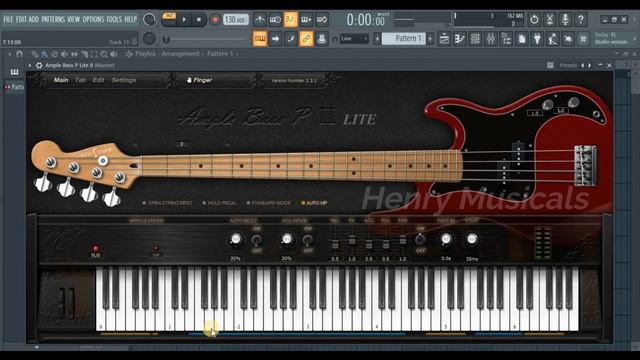Click the plus button next to Pattern 1
640x360 pixels.
(430, 39)
